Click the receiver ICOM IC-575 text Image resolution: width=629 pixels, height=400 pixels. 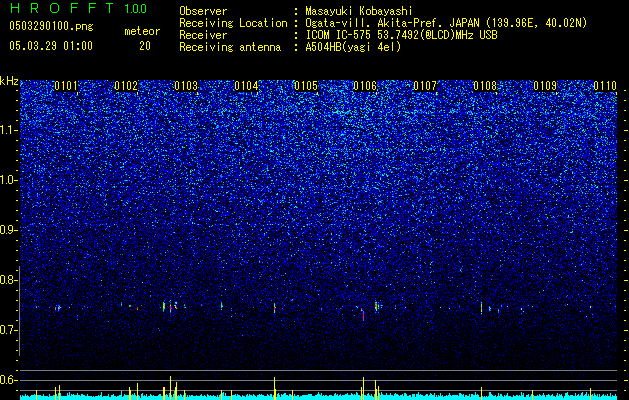(x=401, y=35)
